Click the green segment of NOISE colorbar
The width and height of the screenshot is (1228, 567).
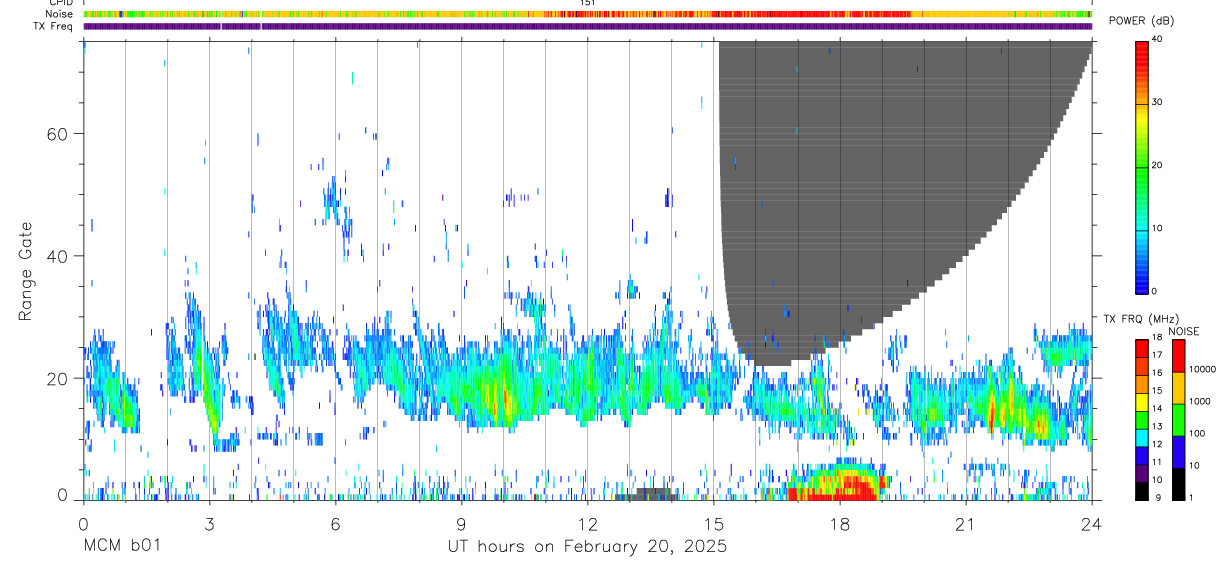click(x=1176, y=420)
